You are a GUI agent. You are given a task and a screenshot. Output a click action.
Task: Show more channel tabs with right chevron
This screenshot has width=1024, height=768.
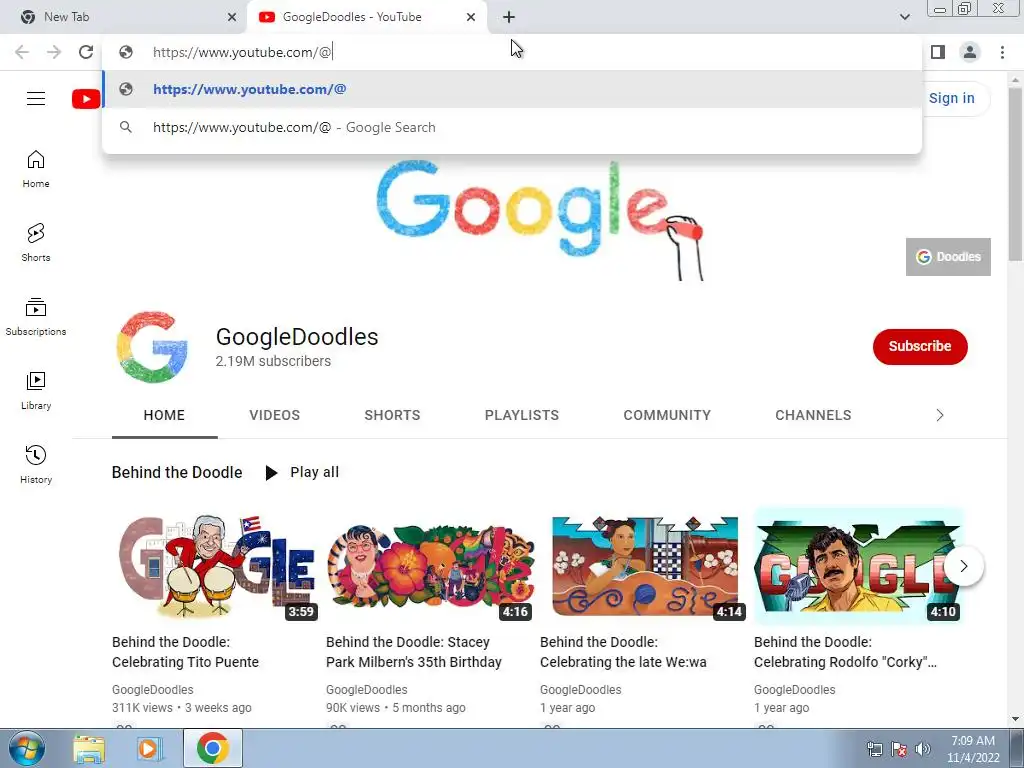coord(940,415)
